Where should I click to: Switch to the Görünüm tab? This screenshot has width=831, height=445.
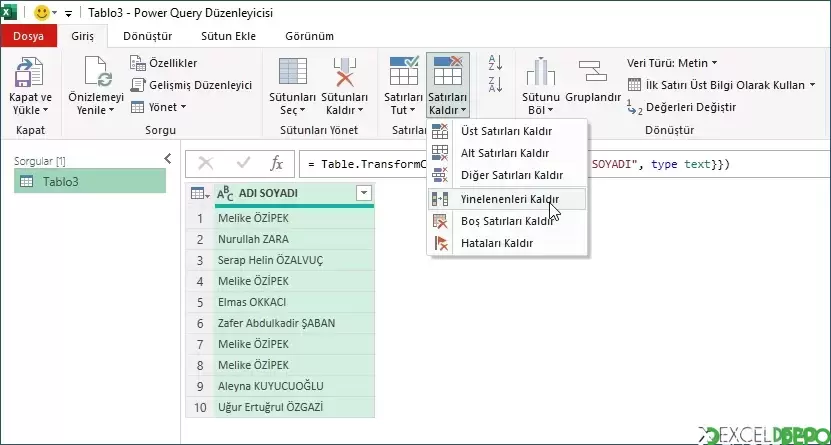coord(310,37)
